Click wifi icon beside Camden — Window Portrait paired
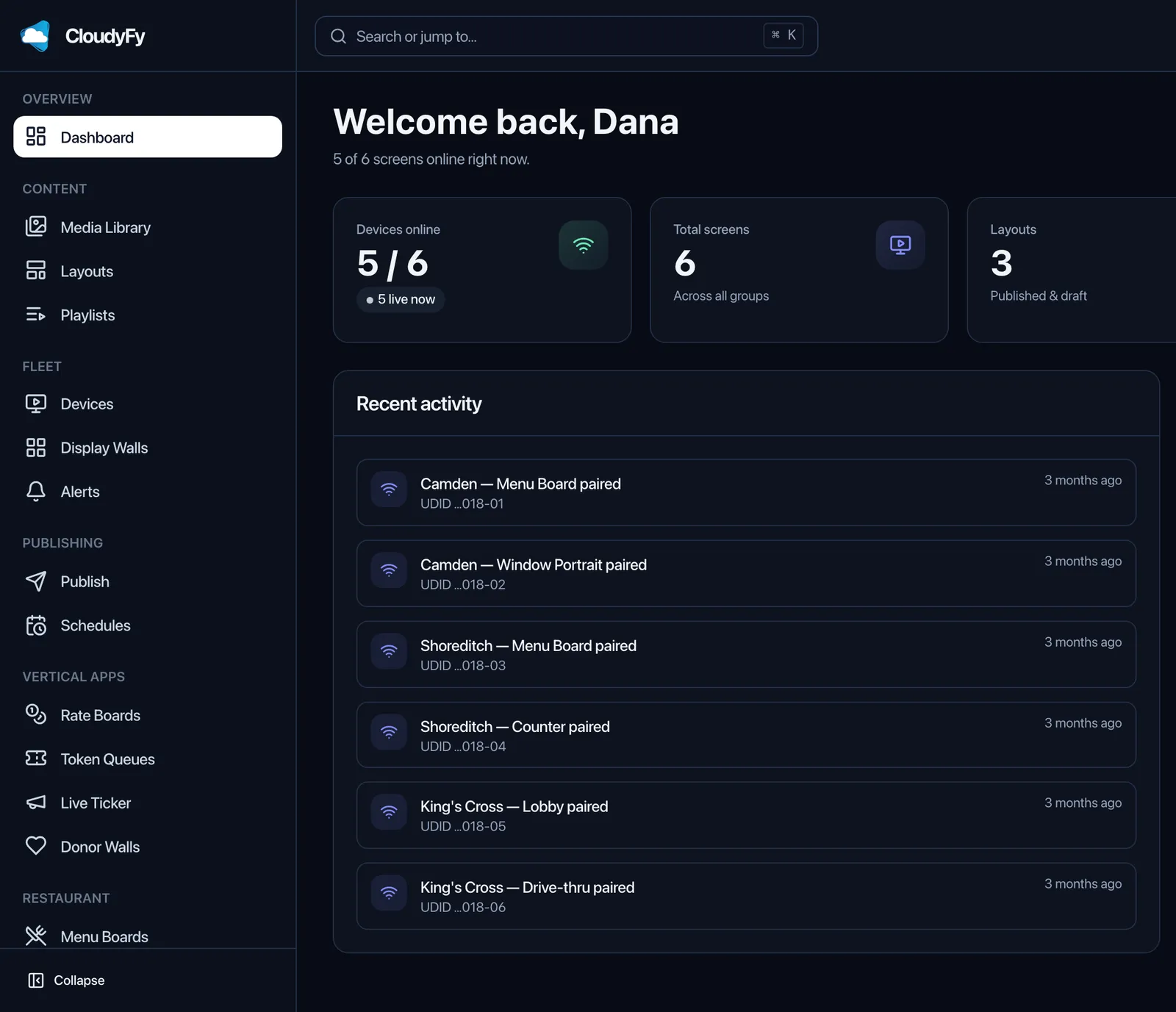 coord(389,570)
